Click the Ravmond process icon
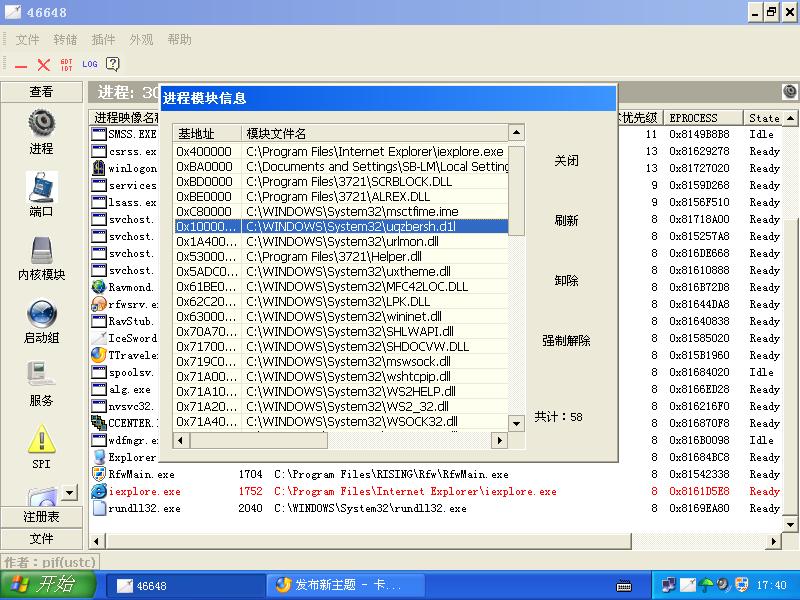Image resolution: width=800 pixels, height=600 pixels. [98, 287]
